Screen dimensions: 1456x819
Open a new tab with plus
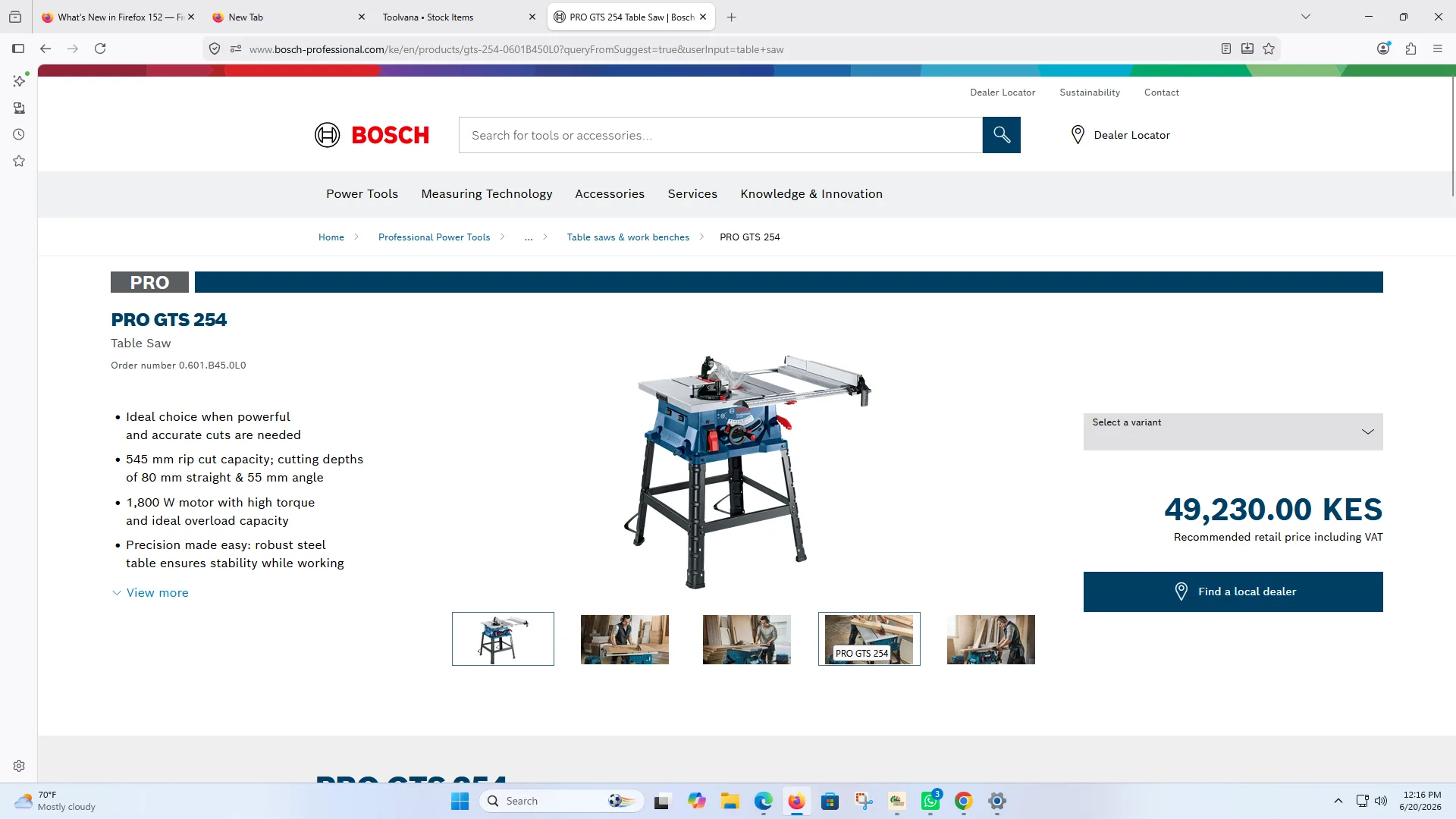click(732, 17)
